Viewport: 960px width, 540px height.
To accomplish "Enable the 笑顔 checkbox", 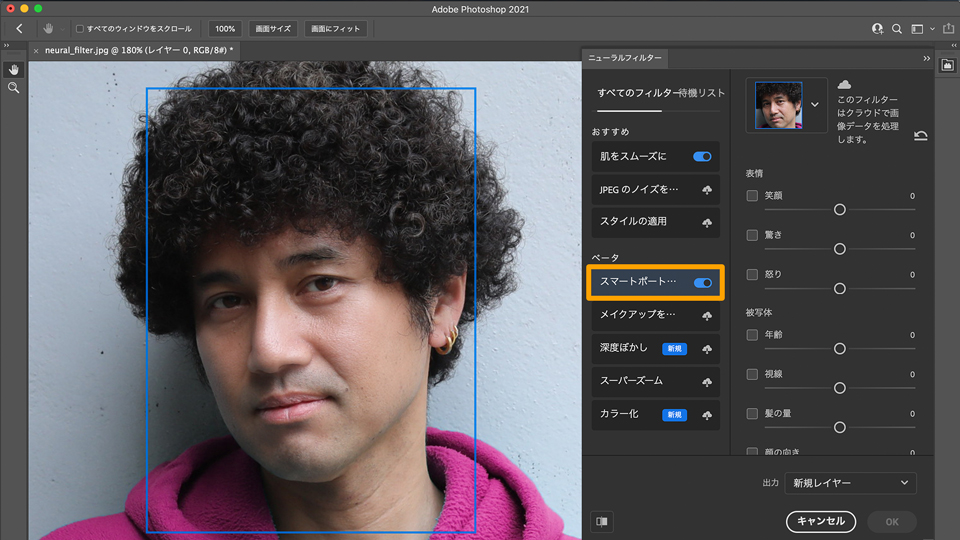I will point(752,196).
